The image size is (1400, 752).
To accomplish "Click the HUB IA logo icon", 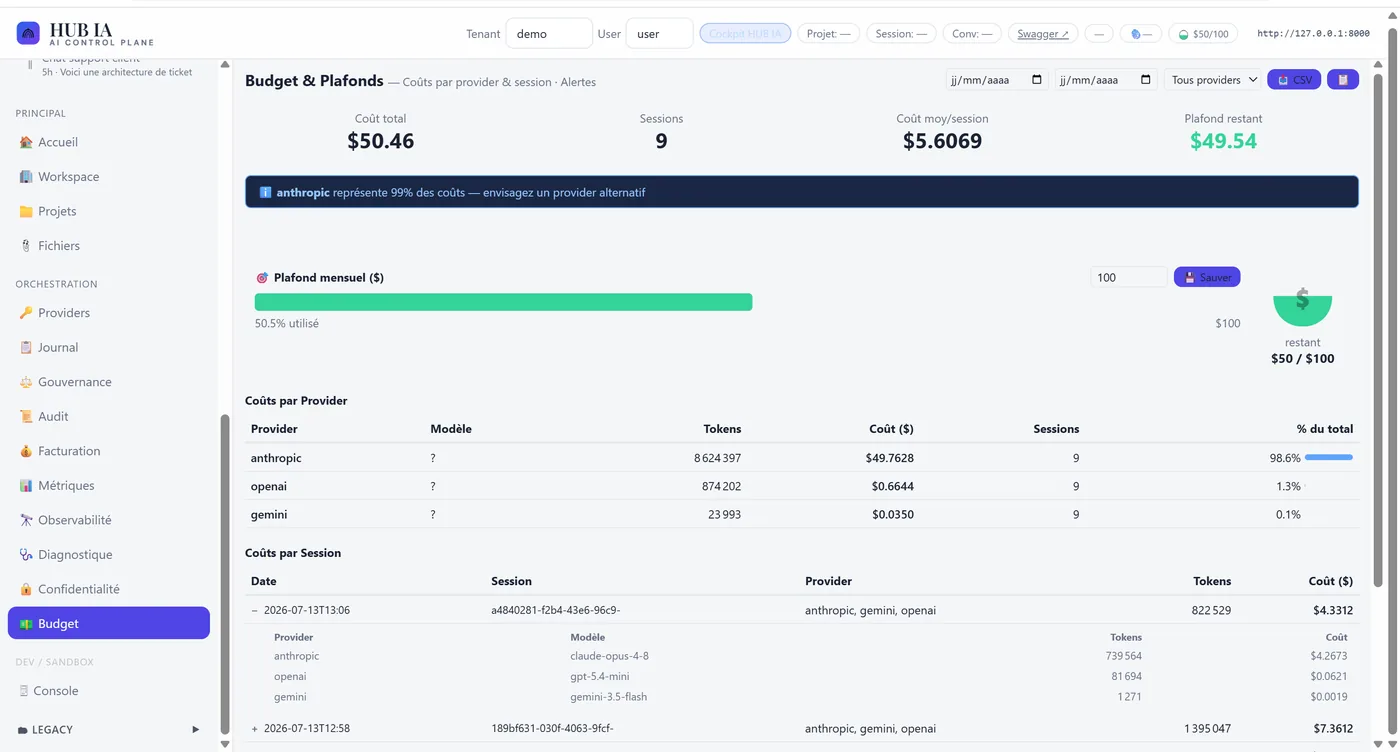I will tap(28, 34).
